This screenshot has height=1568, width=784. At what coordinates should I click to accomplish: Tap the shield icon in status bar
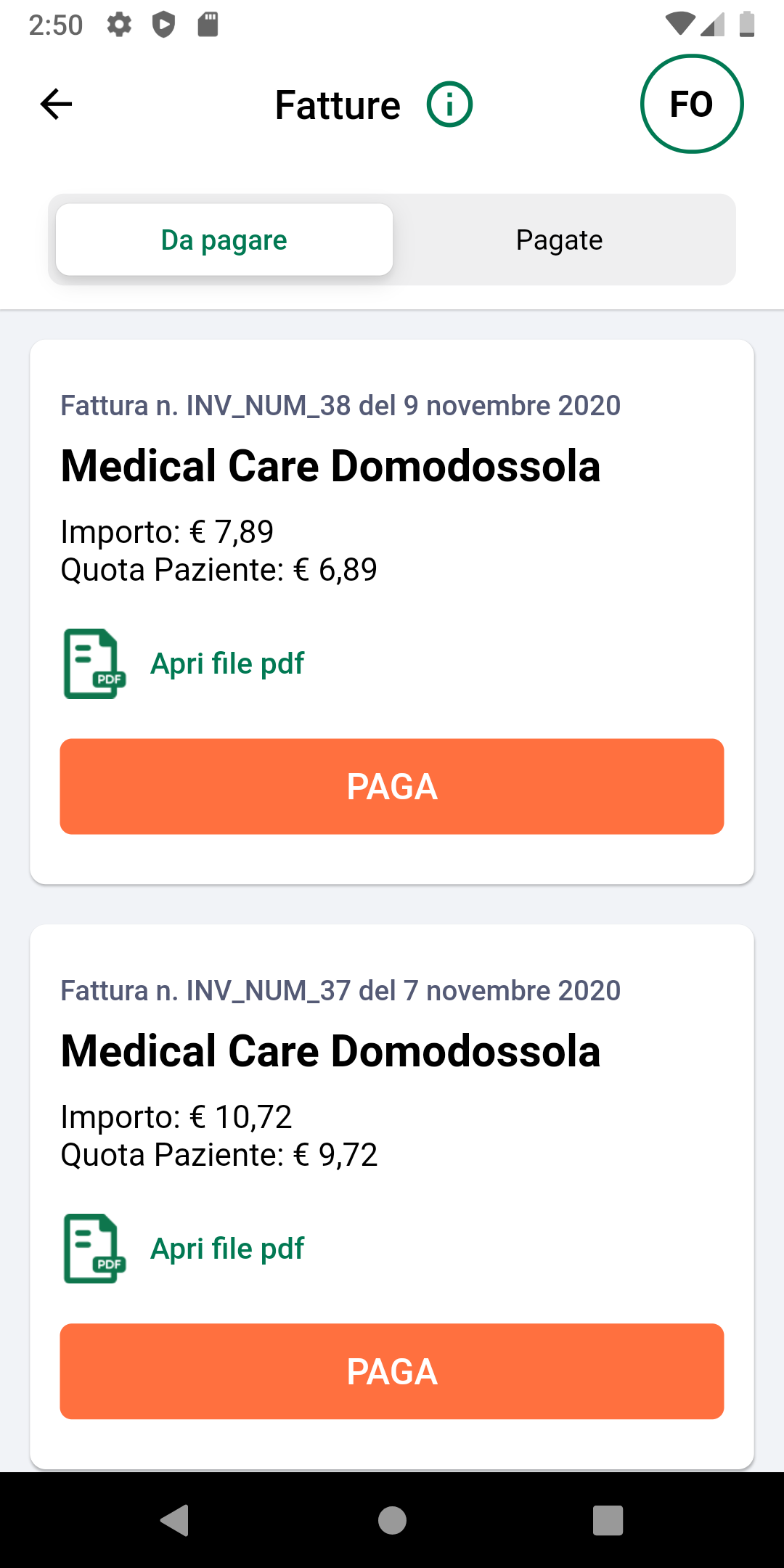tap(163, 25)
